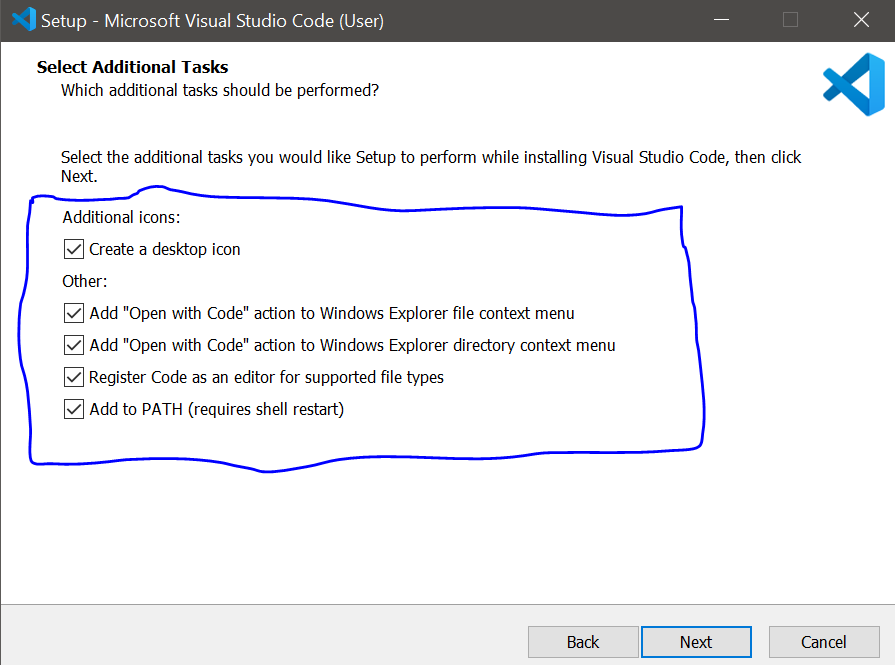Click the large blue VS Code logo
895x665 pixels.
[852, 85]
